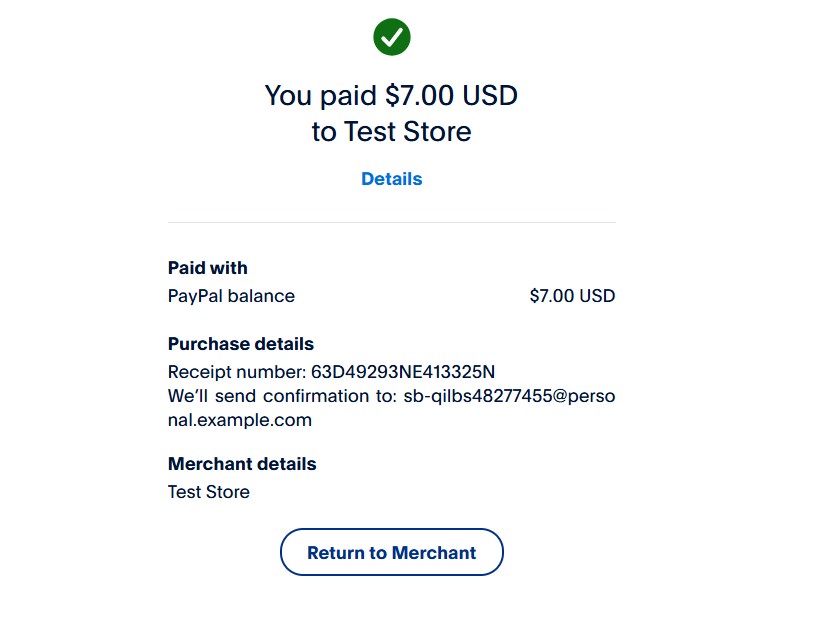Click the amount shown beside PayPal balance
The height and width of the screenshot is (643, 814).
click(572, 296)
